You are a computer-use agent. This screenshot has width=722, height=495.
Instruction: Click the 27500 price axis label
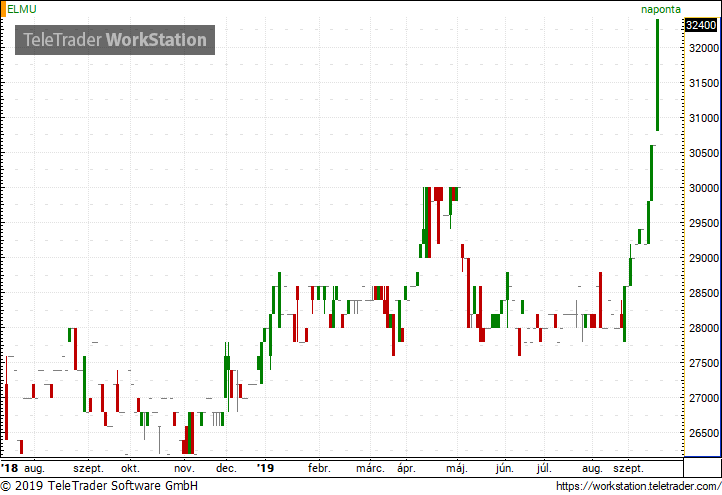[704, 363]
